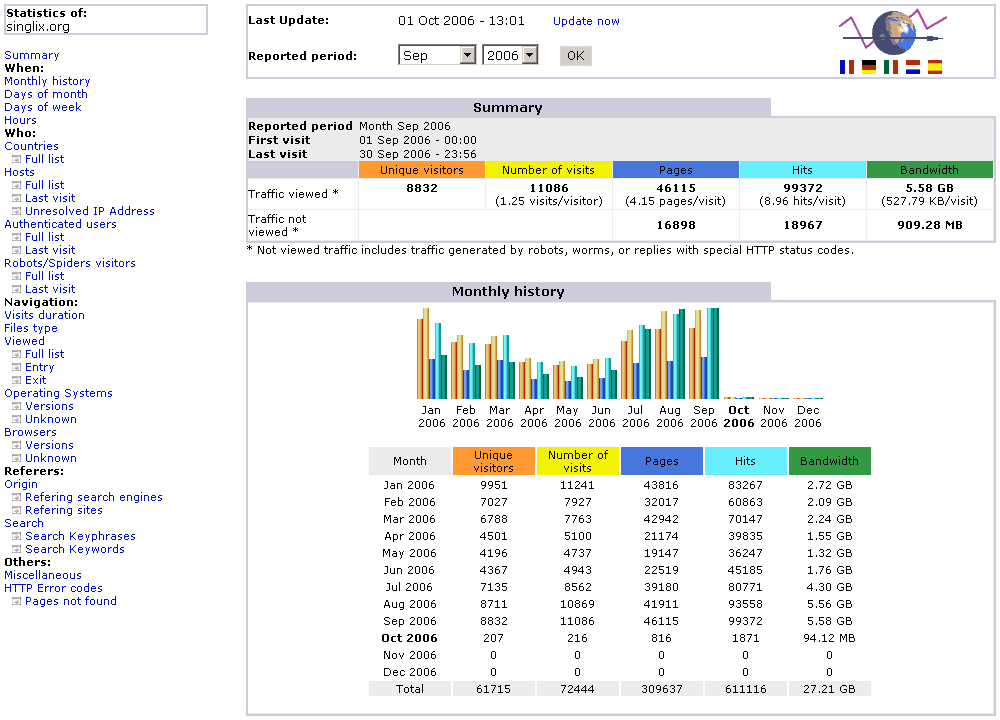The width and height of the screenshot is (1000, 720).
Task: Click the icon beside Unresolved IP Address
Action: (x=16, y=212)
